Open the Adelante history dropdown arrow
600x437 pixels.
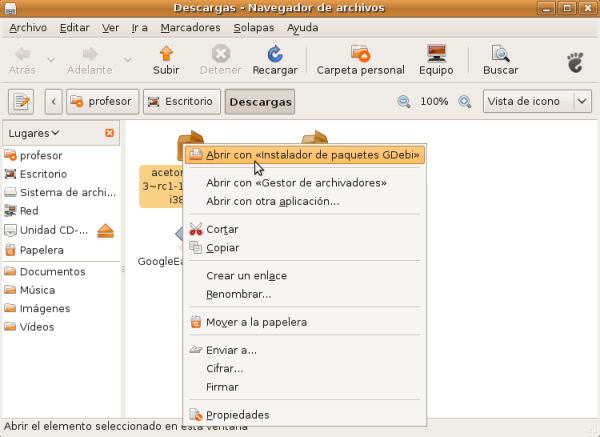[128, 59]
